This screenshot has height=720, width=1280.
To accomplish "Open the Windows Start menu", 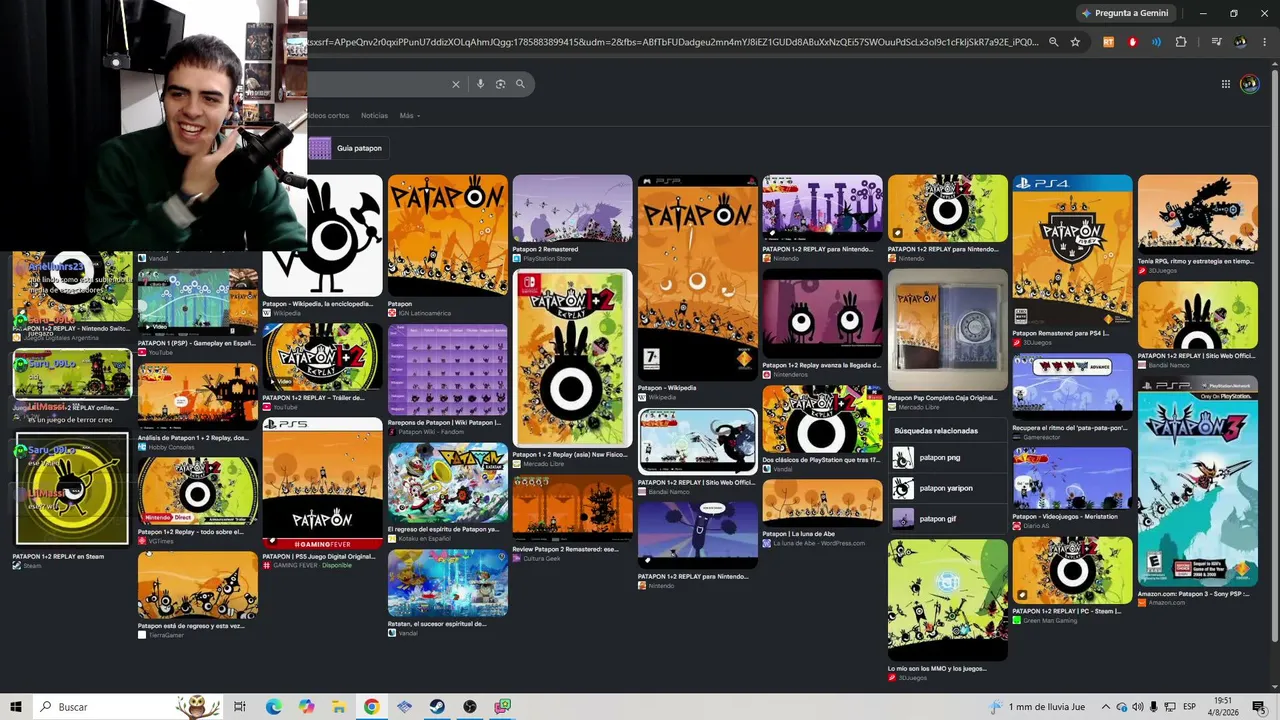I will [16, 707].
